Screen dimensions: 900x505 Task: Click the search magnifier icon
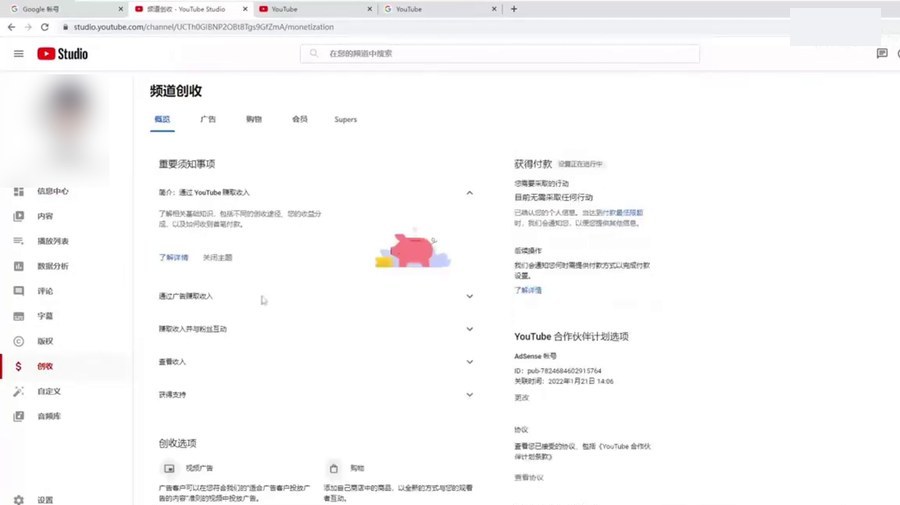pos(313,53)
